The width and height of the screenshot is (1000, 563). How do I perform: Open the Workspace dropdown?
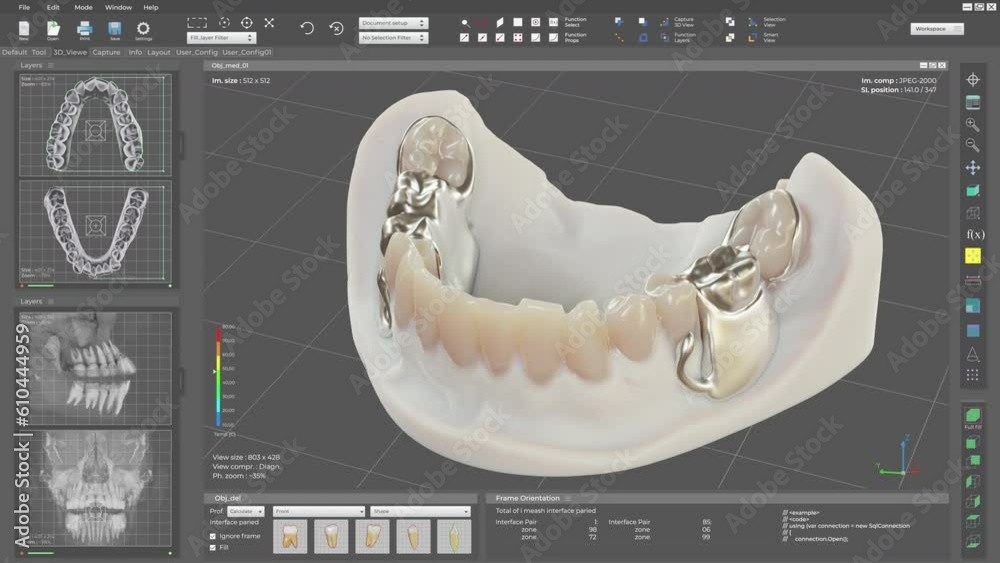tap(937, 29)
